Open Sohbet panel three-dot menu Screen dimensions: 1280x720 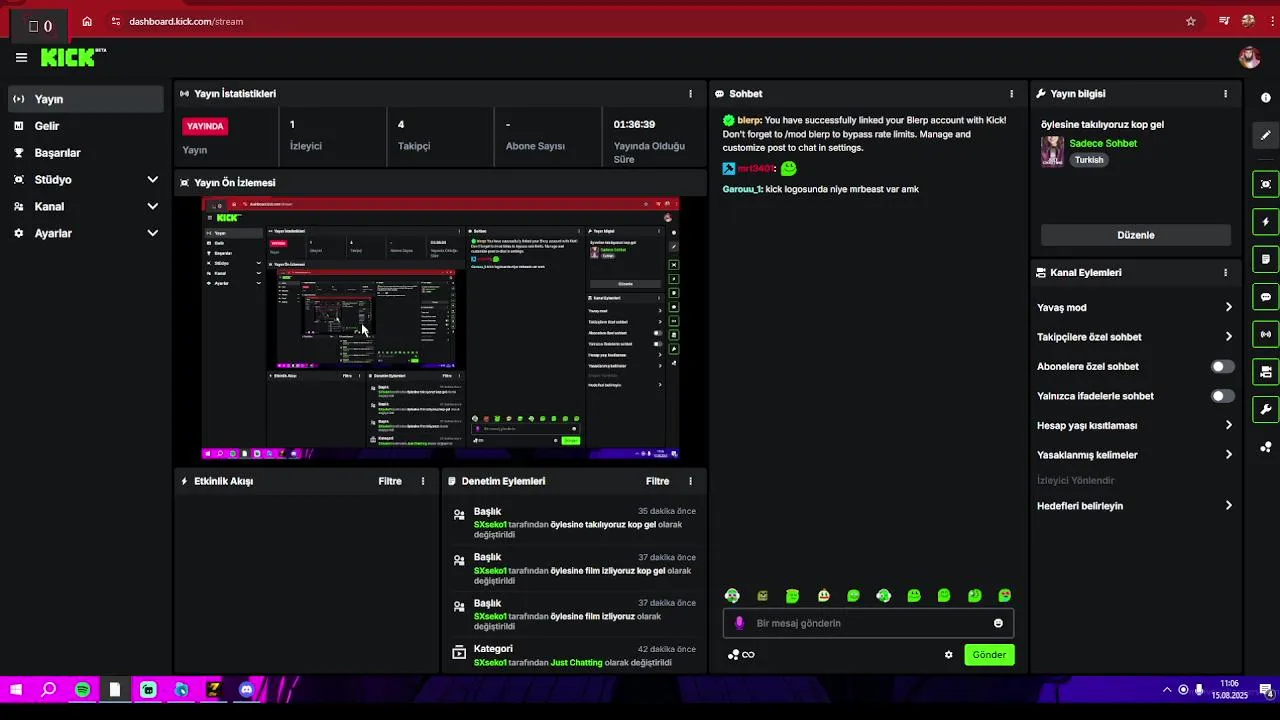pos(1011,94)
